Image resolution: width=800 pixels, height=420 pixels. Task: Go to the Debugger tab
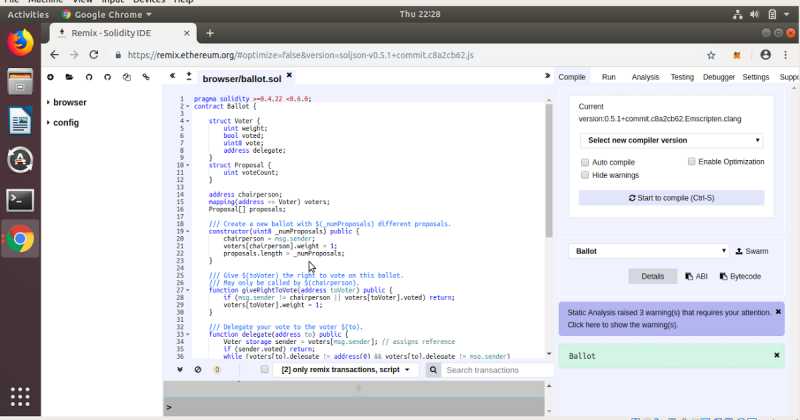click(719, 77)
